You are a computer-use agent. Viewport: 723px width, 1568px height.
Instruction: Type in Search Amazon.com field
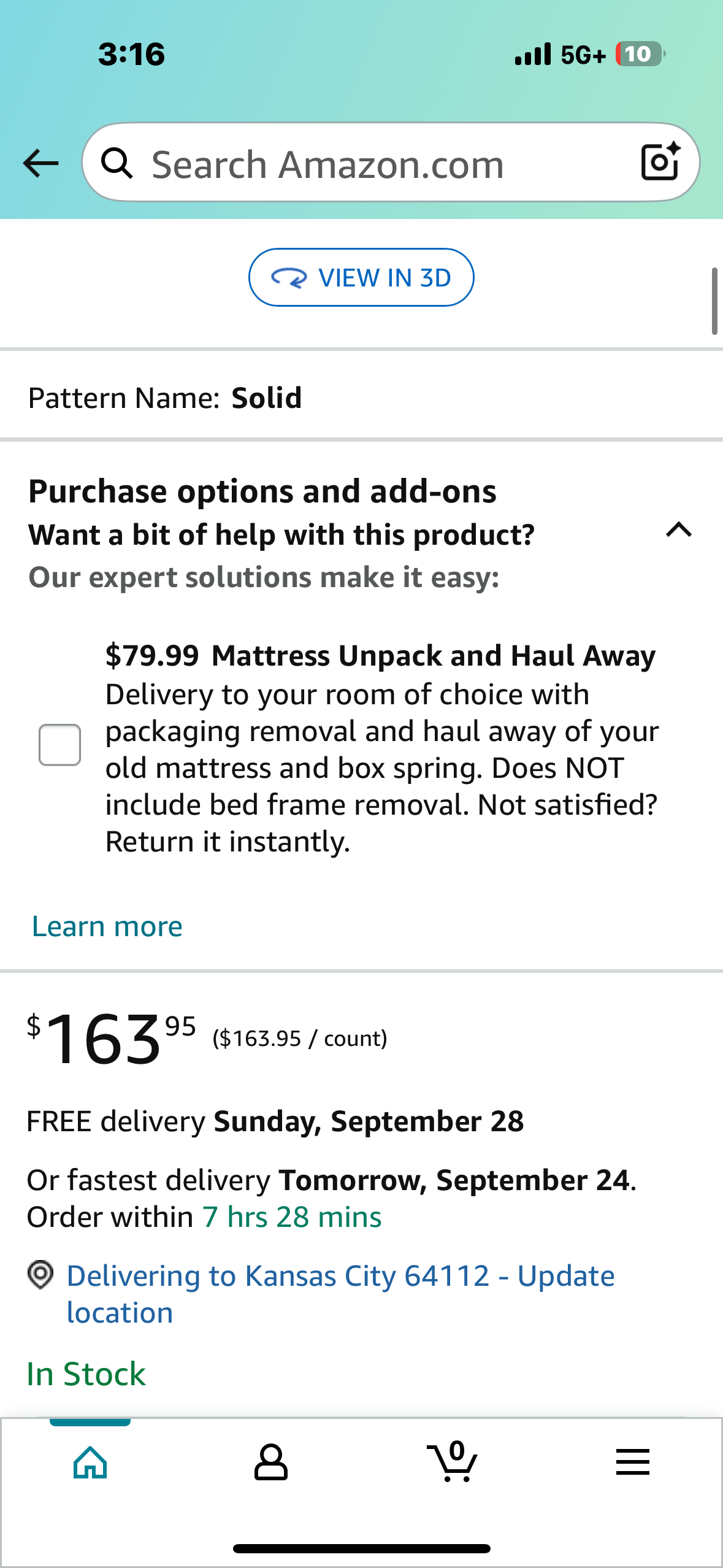(368, 164)
